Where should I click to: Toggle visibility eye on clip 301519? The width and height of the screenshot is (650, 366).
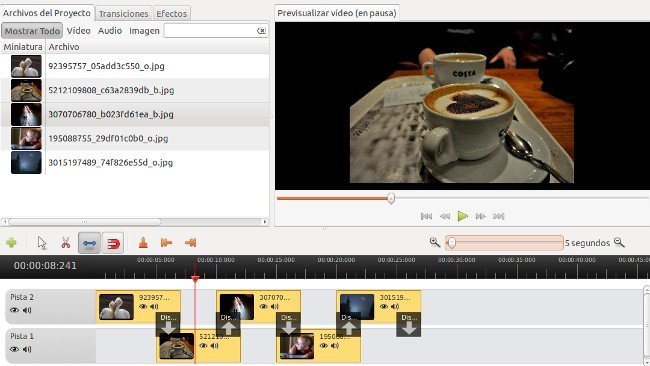click(384, 307)
